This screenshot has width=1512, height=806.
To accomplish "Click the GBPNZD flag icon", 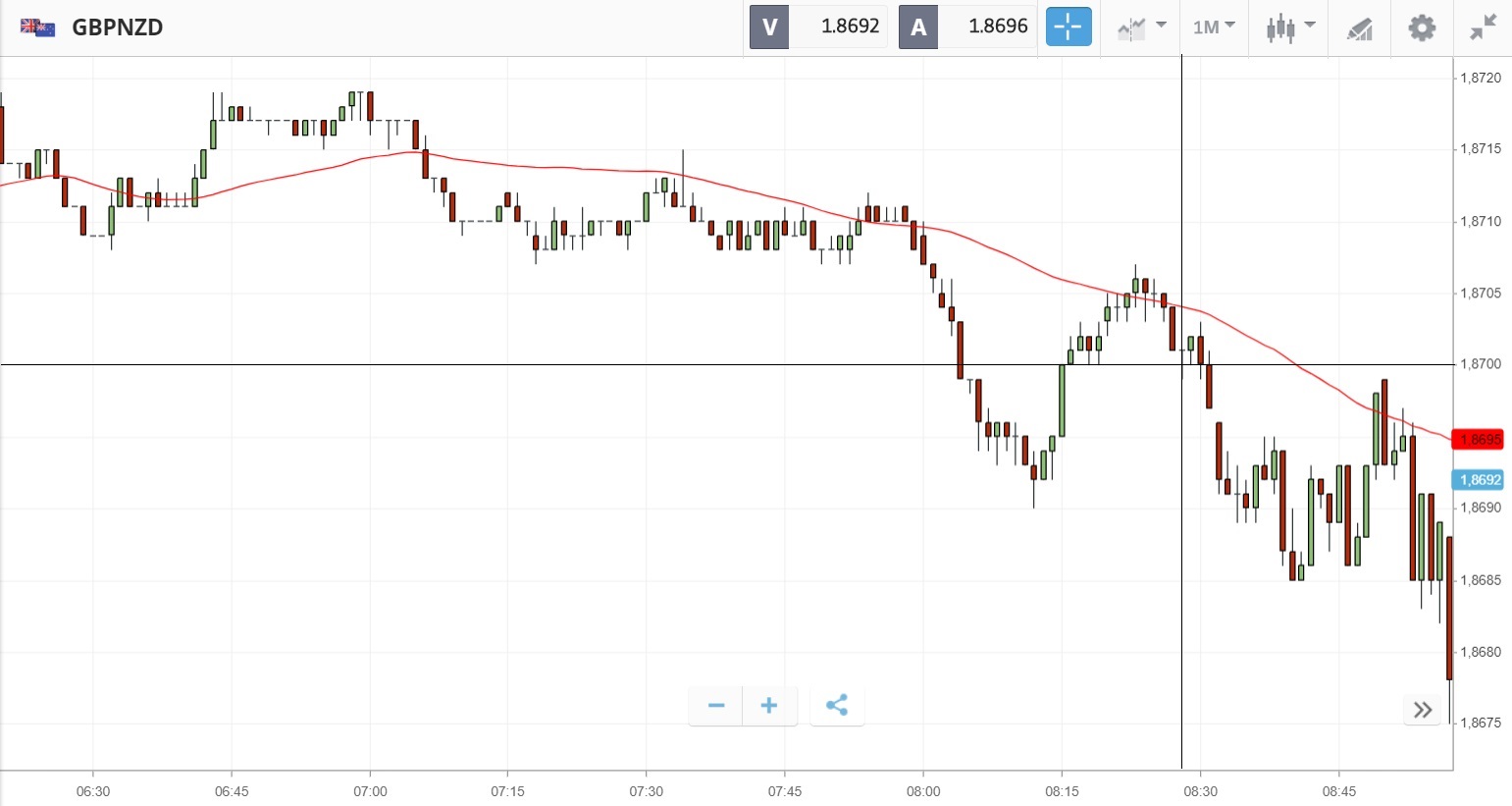I will coord(37,27).
